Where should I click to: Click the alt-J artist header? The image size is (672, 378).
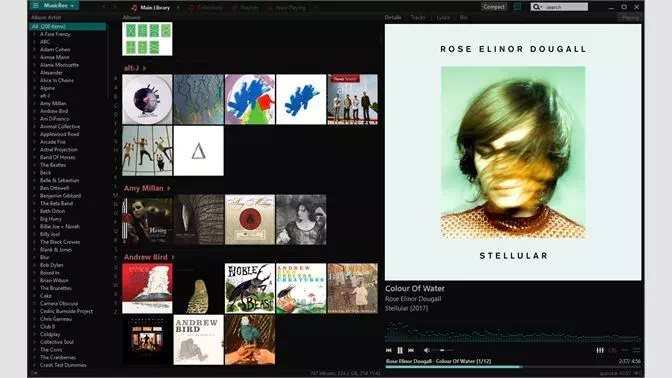(132, 68)
